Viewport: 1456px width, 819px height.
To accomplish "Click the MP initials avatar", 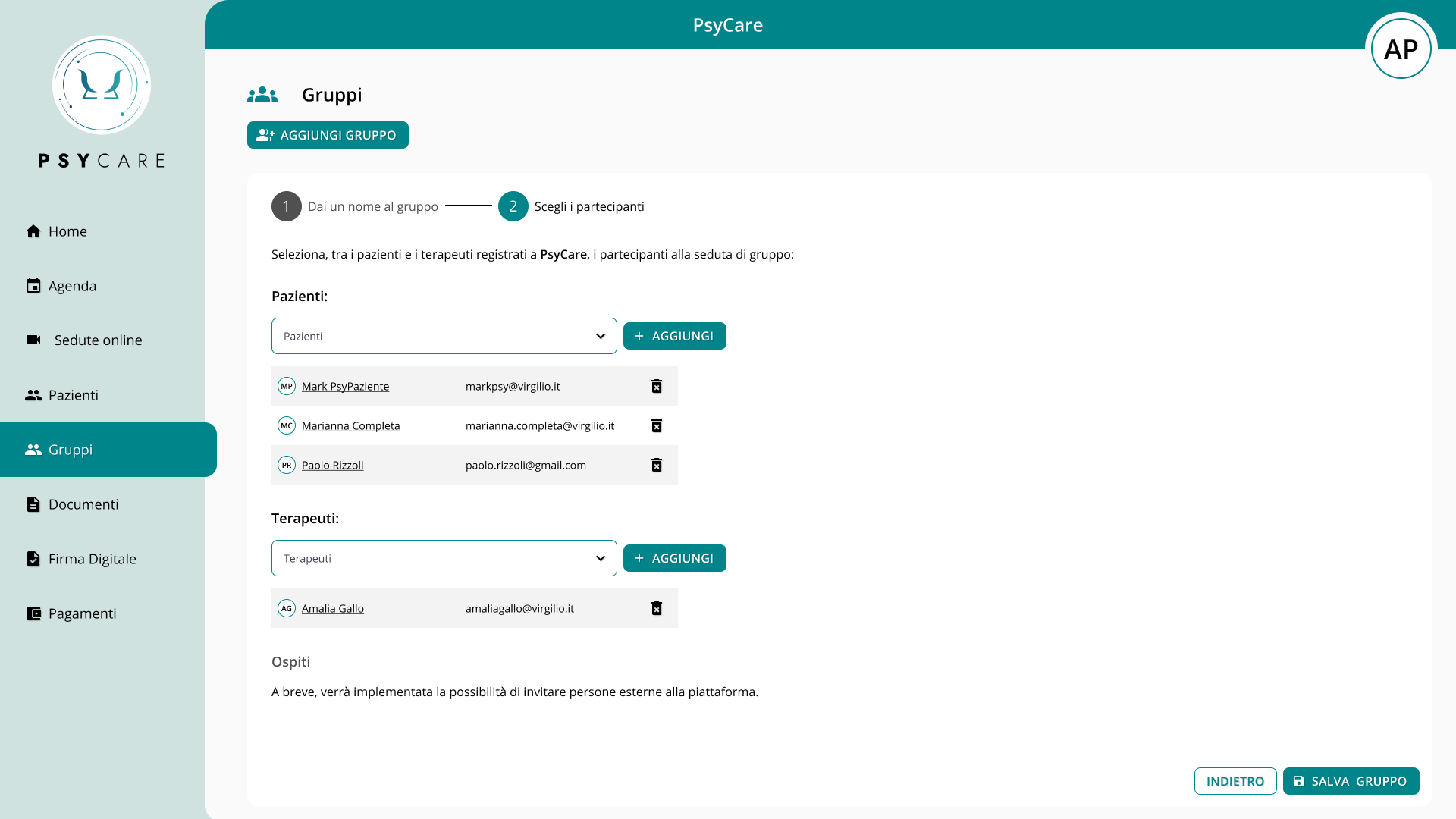I will [287, 386].
